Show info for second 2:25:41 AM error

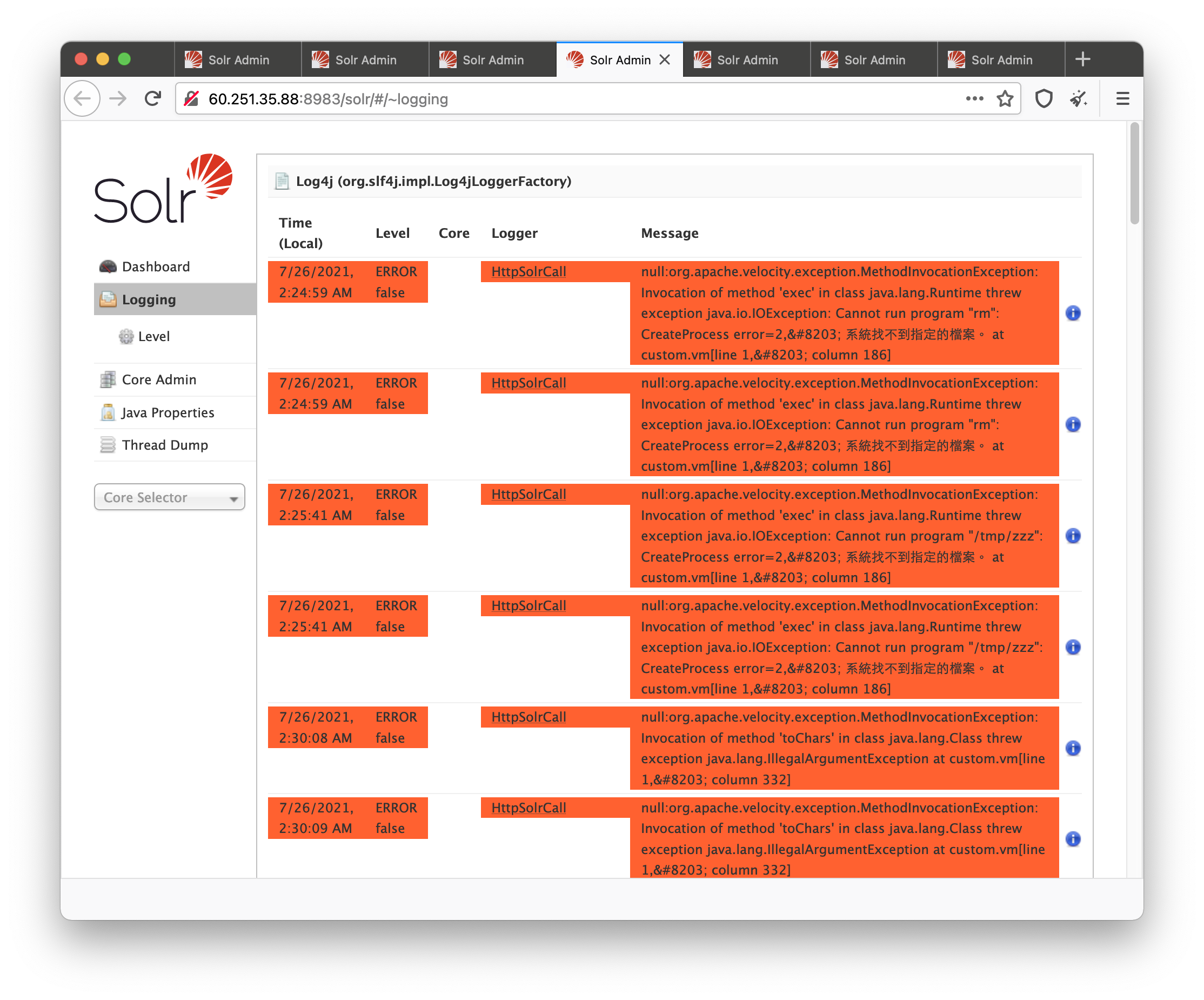click(1073, 647)
